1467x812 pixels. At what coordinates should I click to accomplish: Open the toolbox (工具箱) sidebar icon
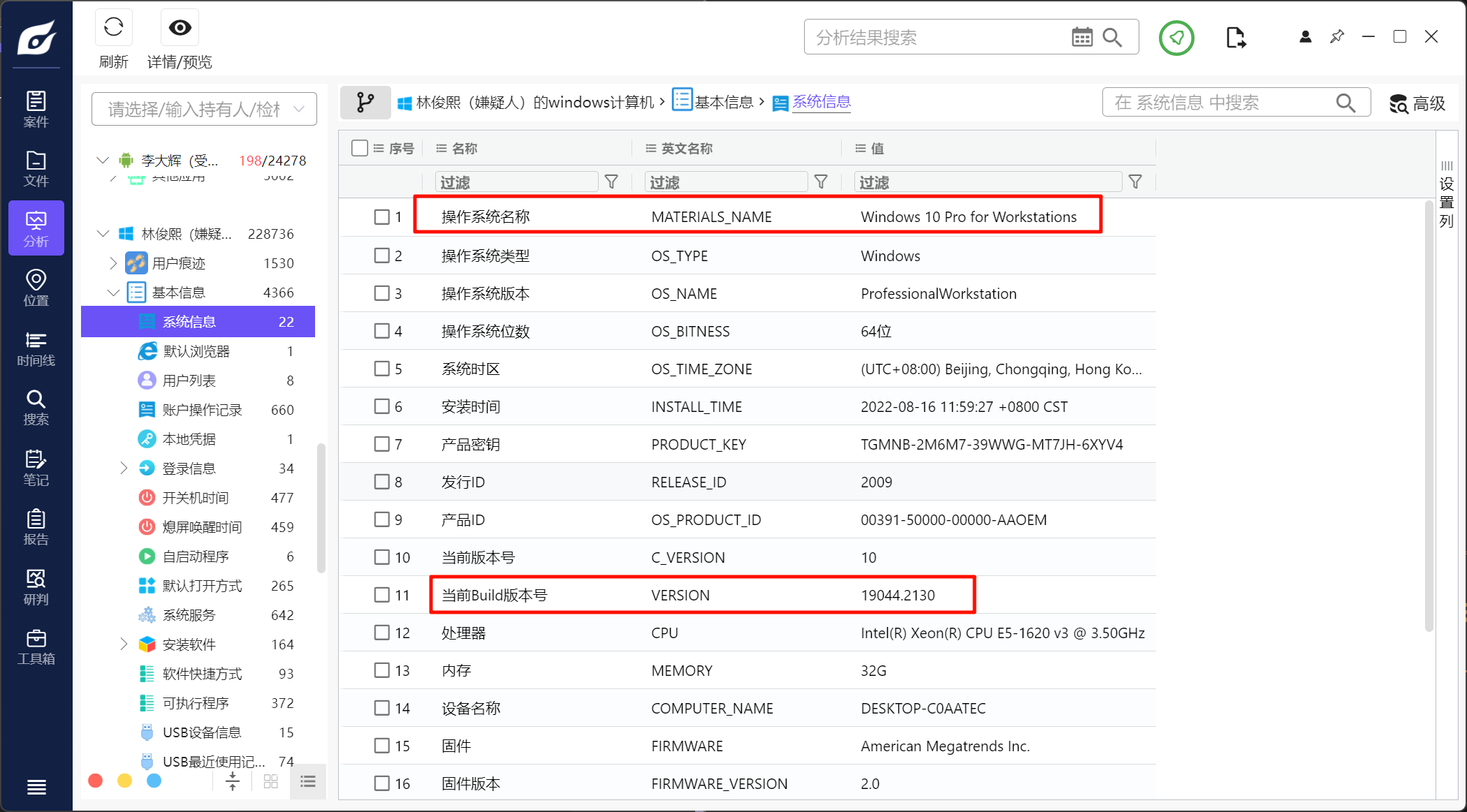pyautogui.click(x=36, y=647)
